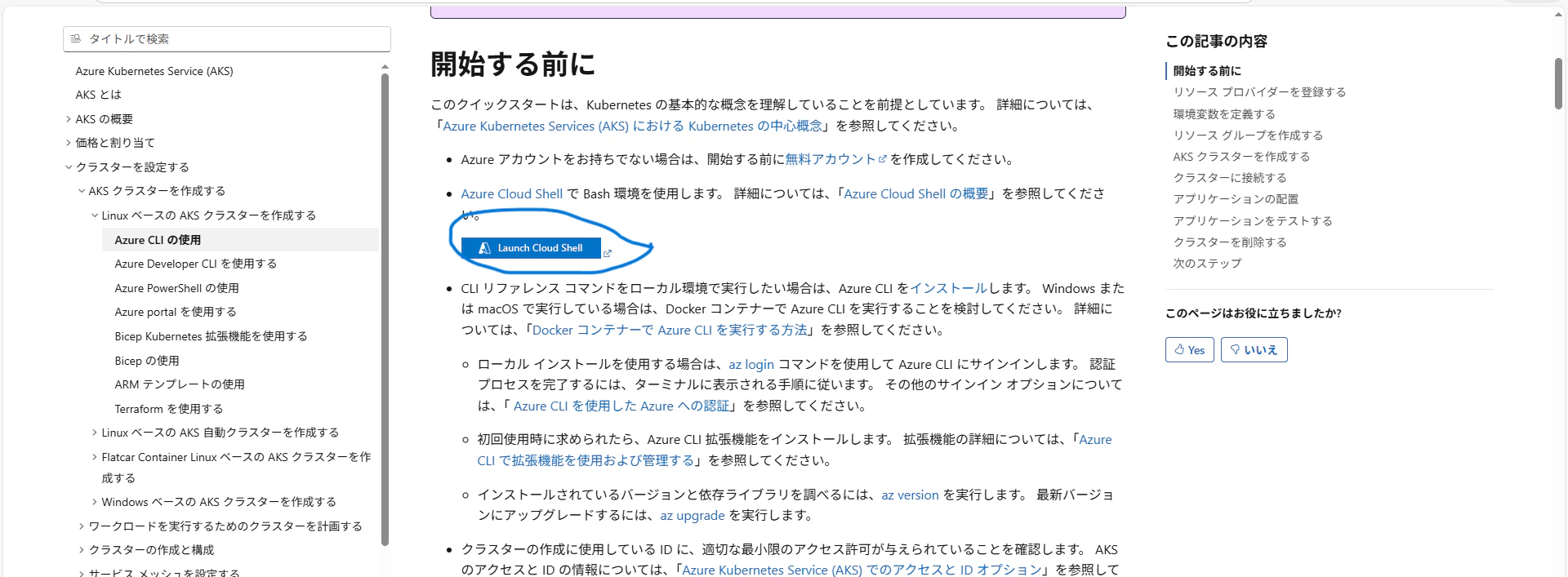This screenshot has width=1568, height=577.
Task: Open Docker コンテナーで Azure CLI を実行する方法 link
Action: (x=670, y=330)
